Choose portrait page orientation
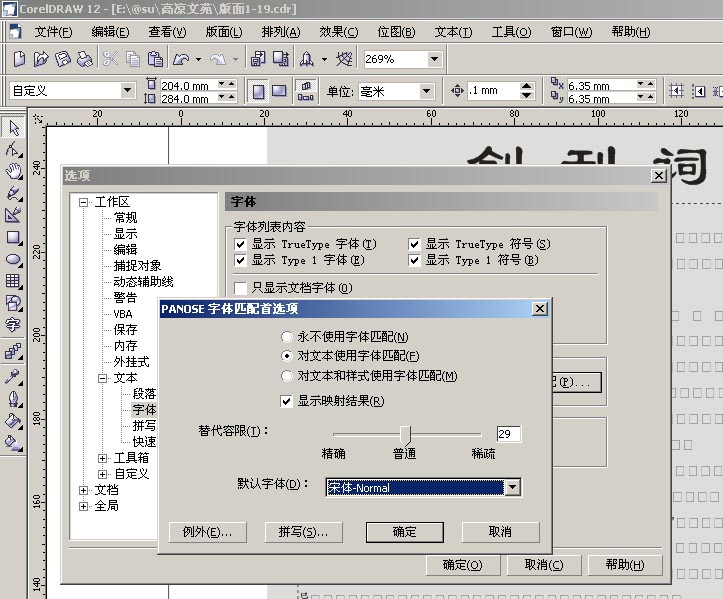The image size is (723, 599). pos(258,91)
